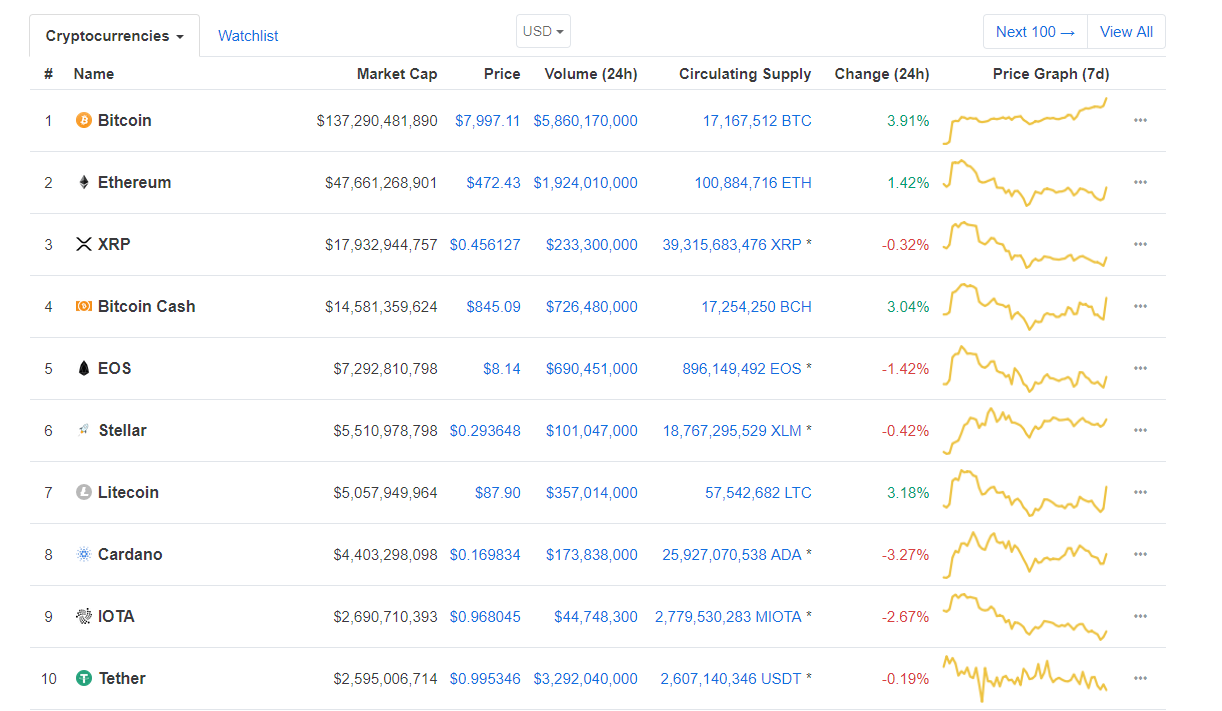Click IOTA supply 2,779,530,283 MIOTA

point(728,617)
